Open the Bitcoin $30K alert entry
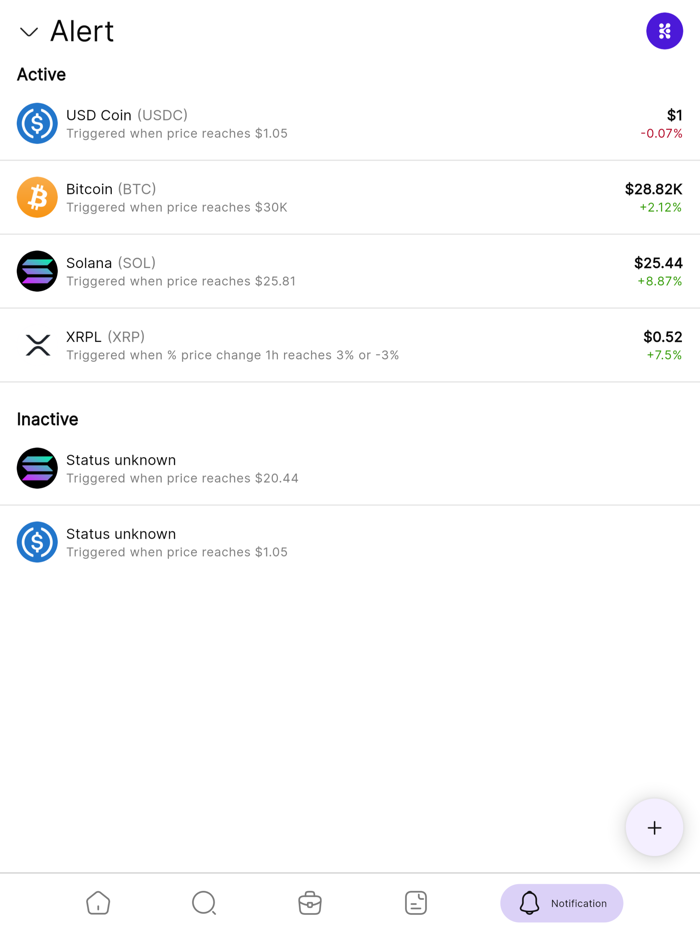Viewport: 700px width, 934px height. point(350,198)
